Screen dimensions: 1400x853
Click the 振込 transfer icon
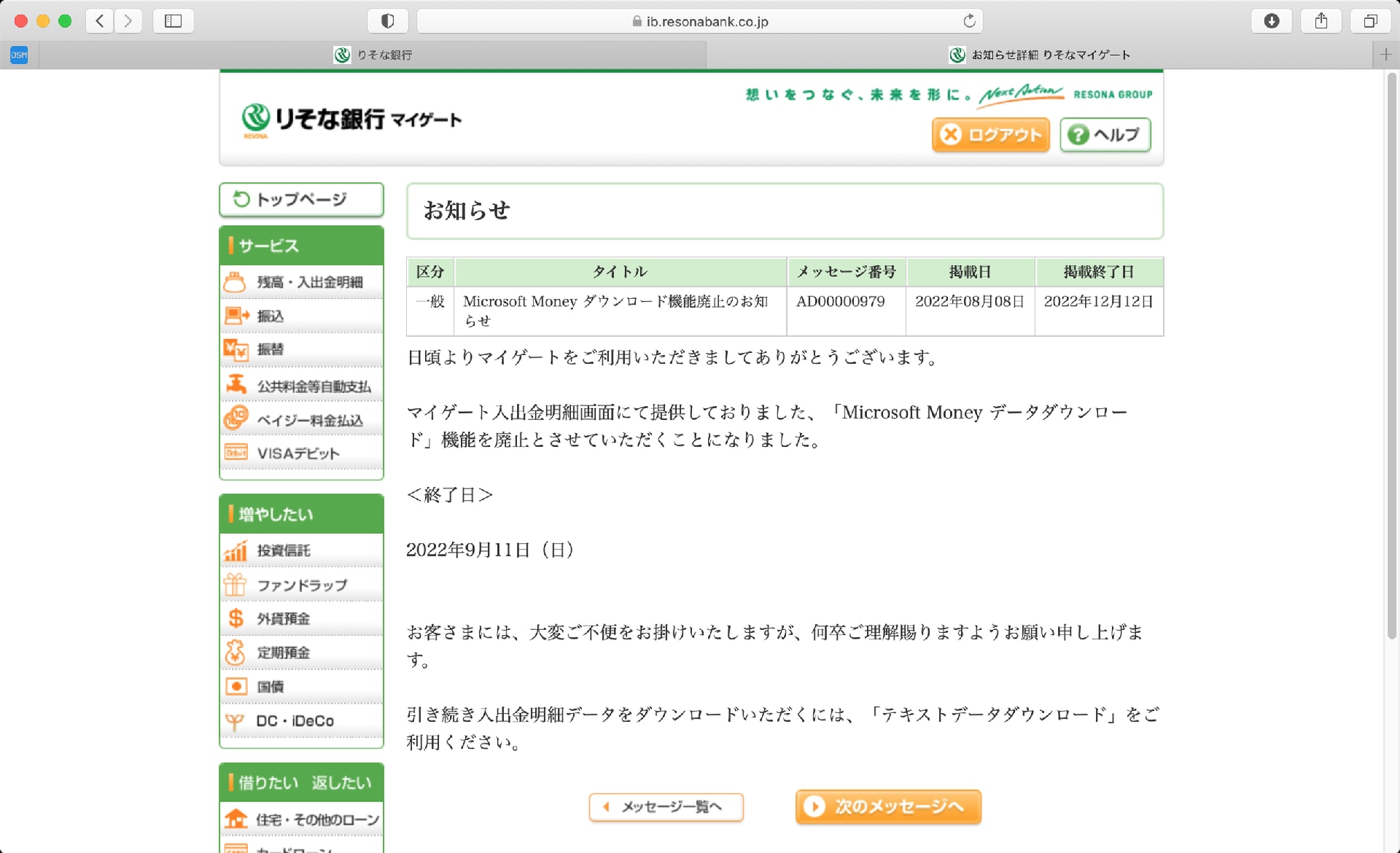tap(236, 316)
